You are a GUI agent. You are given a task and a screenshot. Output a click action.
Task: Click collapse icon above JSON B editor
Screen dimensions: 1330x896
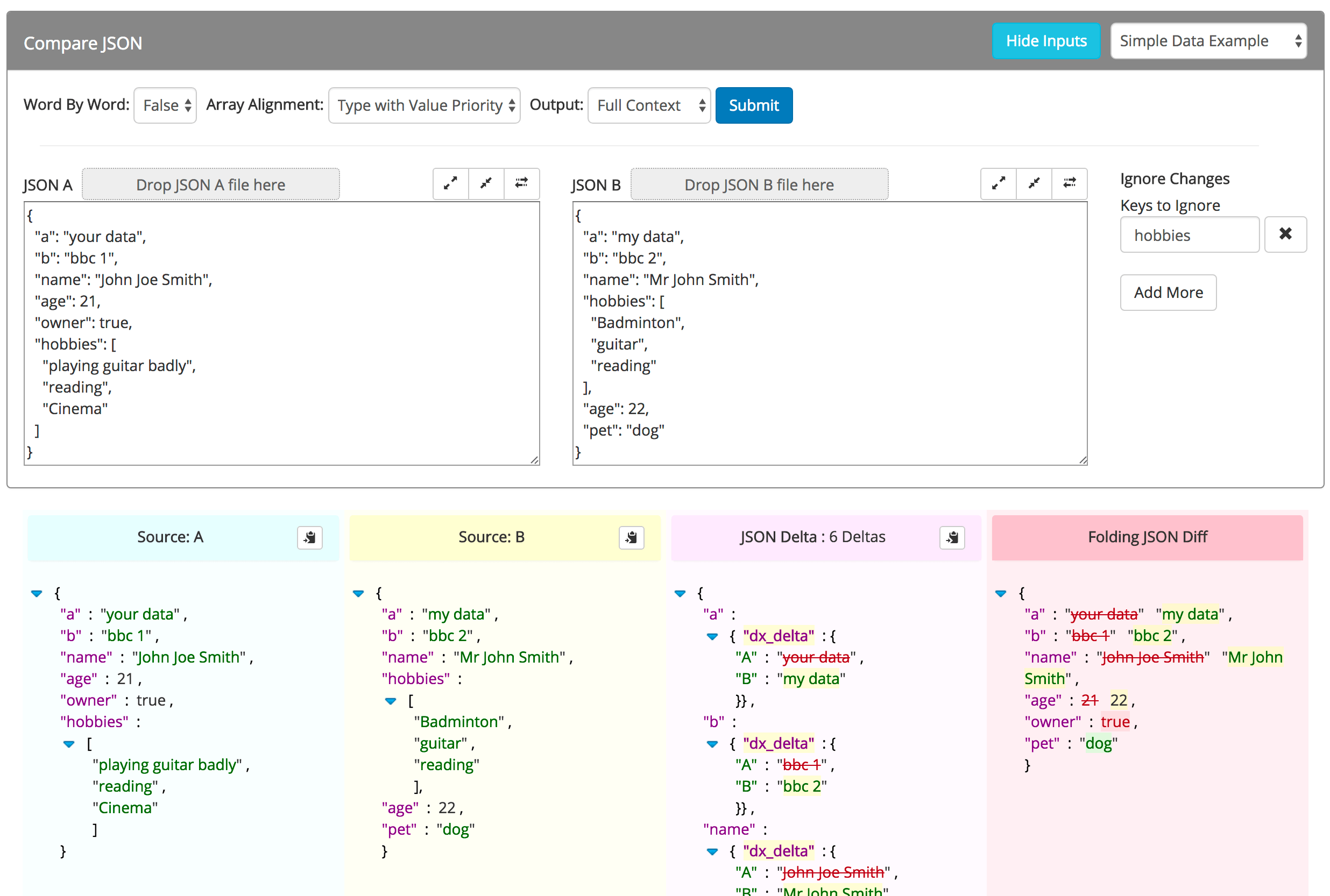tap(1034, 183)
